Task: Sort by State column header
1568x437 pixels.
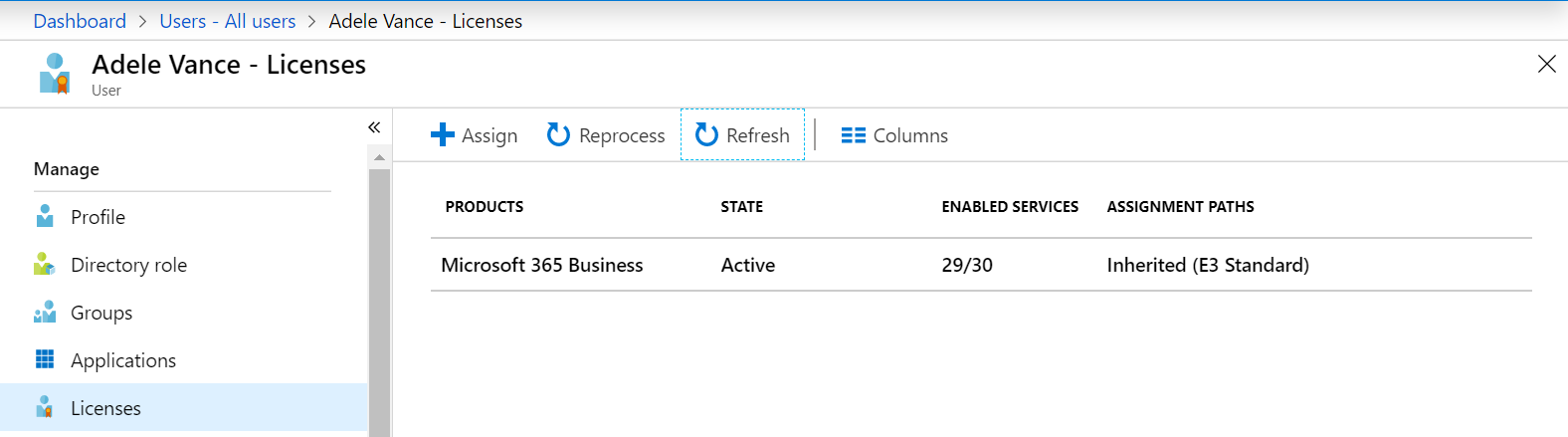Action: click(742, 207)
